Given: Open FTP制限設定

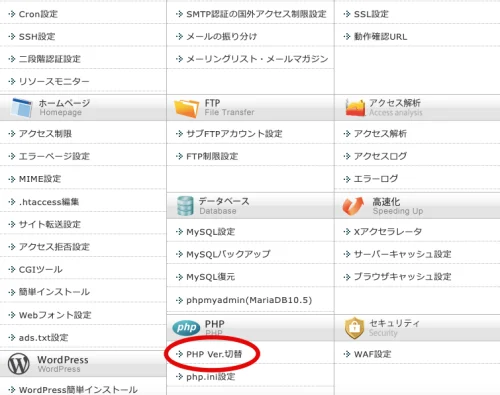Looking at the screenshot, I should (x=212, y=156).
